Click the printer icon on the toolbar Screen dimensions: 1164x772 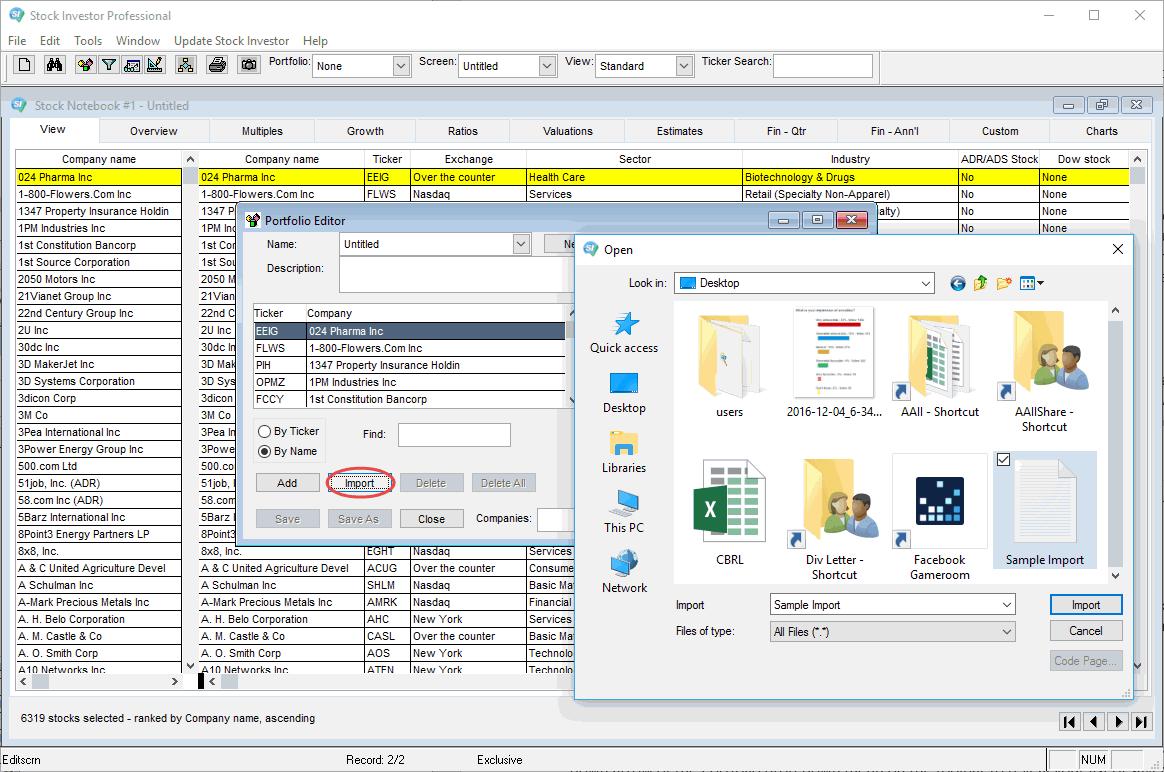(x=215, y=65)
